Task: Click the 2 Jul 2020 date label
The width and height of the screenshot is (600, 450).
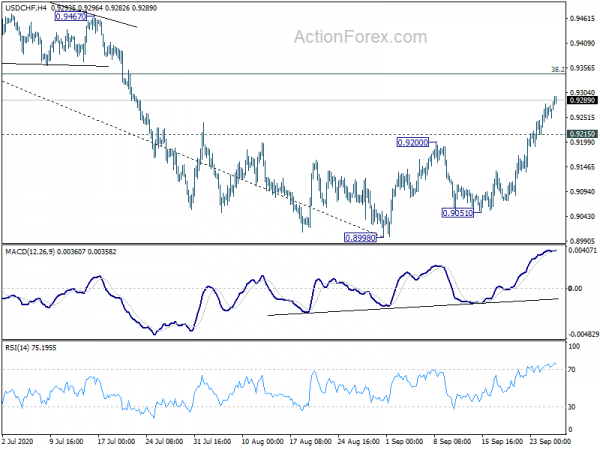Action: 18,441
